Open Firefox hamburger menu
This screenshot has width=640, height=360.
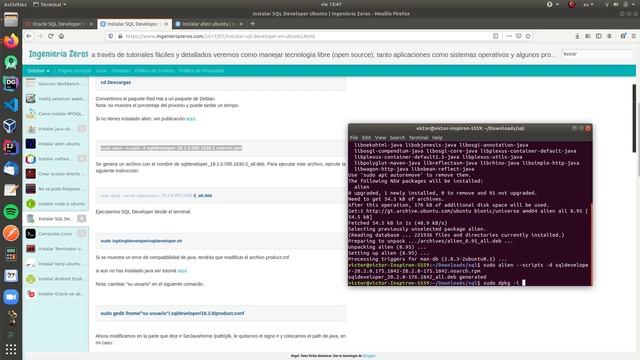point(633,36)
